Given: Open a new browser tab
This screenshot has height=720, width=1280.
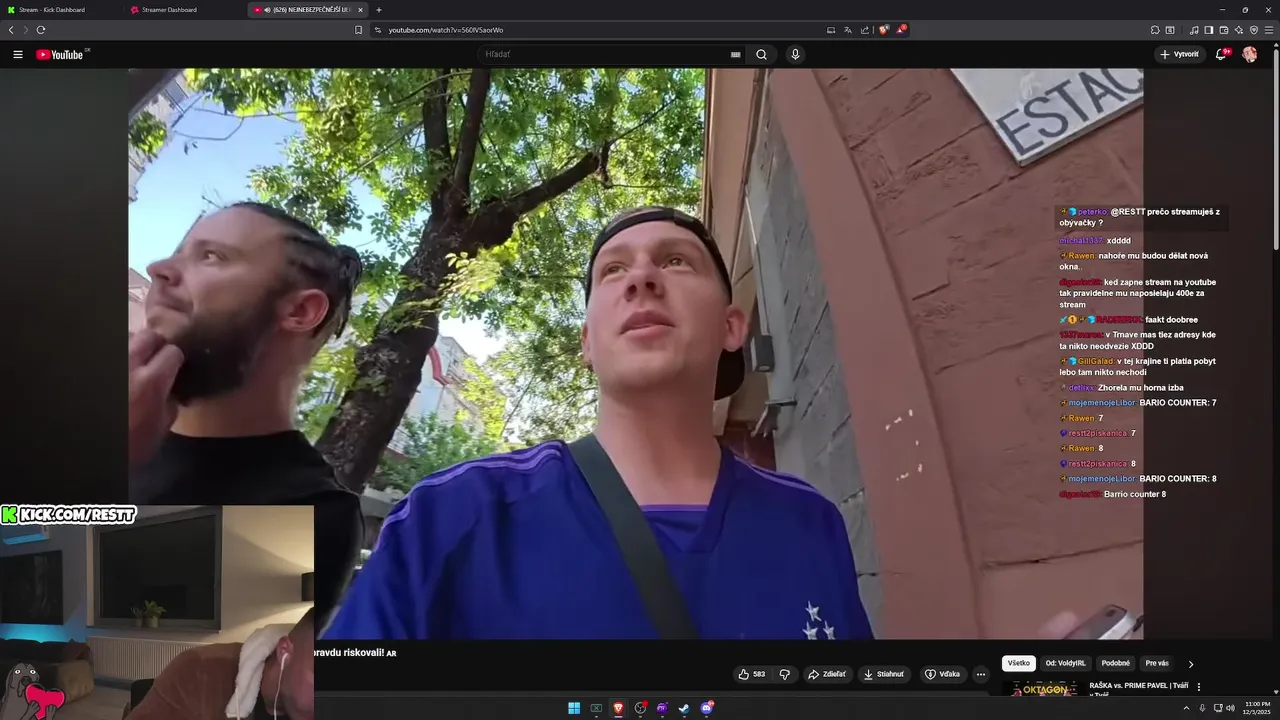Looking at the screenshot, I should click(378, 10).
